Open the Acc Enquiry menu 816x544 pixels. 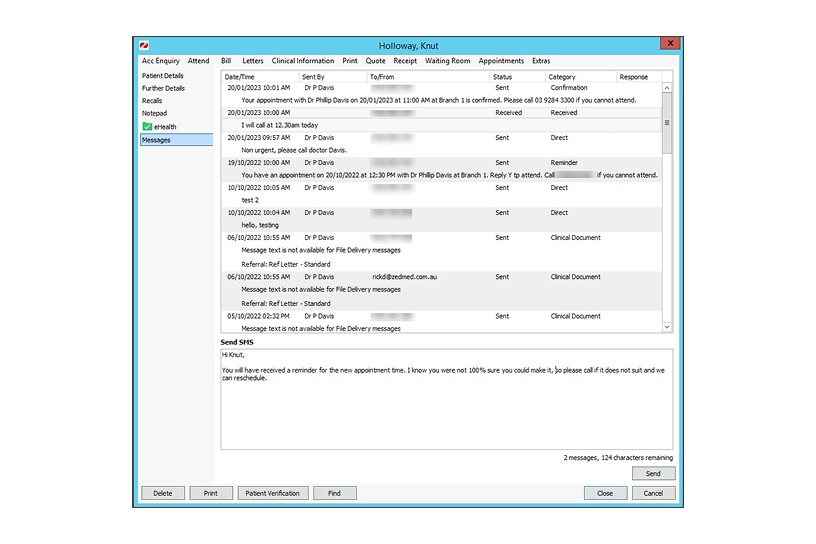[x=160, y=61]
